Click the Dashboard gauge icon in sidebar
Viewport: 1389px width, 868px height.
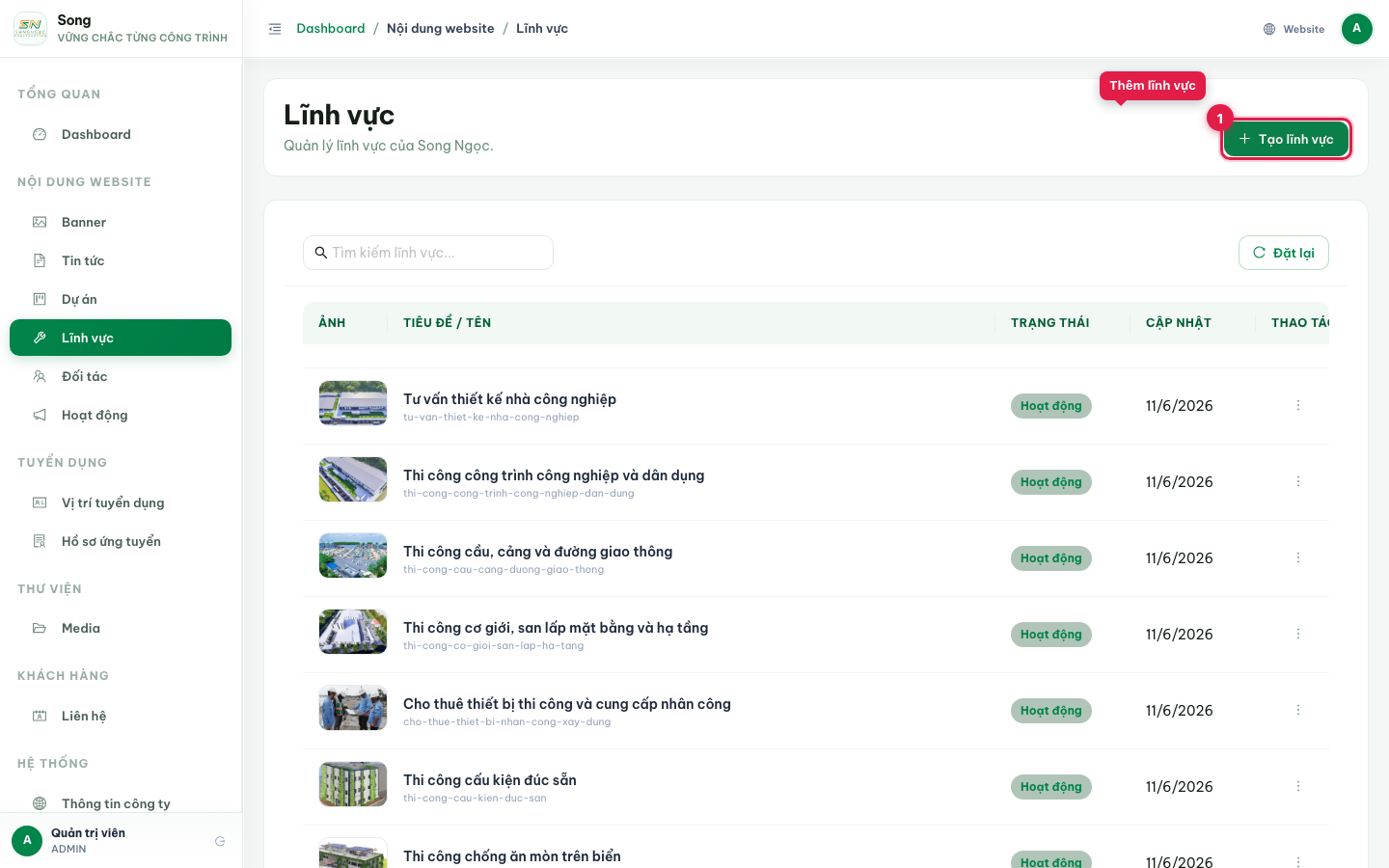click(40, 134)
